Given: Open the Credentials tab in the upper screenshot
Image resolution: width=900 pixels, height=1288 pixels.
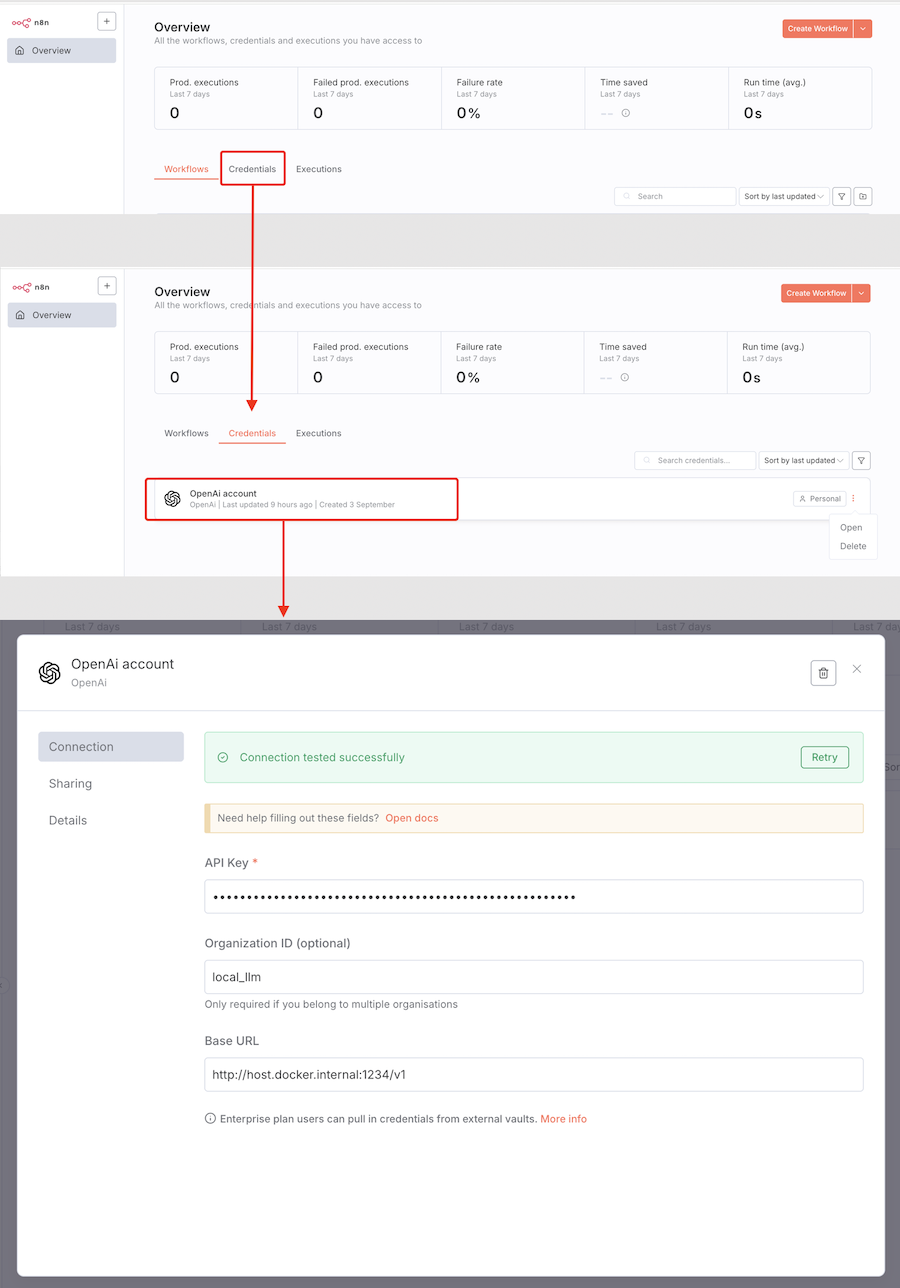Looking at the screenshot, I should [x=252, y=169].
